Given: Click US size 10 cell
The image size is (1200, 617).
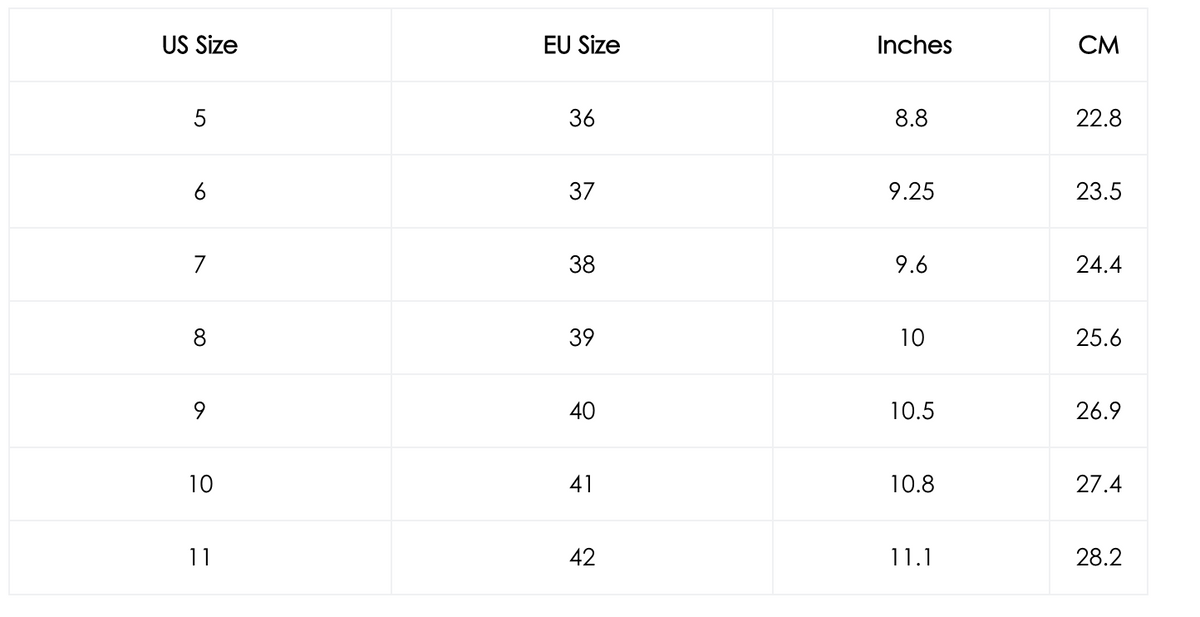Looking at the screenshot, I should (x=200, y=484).
